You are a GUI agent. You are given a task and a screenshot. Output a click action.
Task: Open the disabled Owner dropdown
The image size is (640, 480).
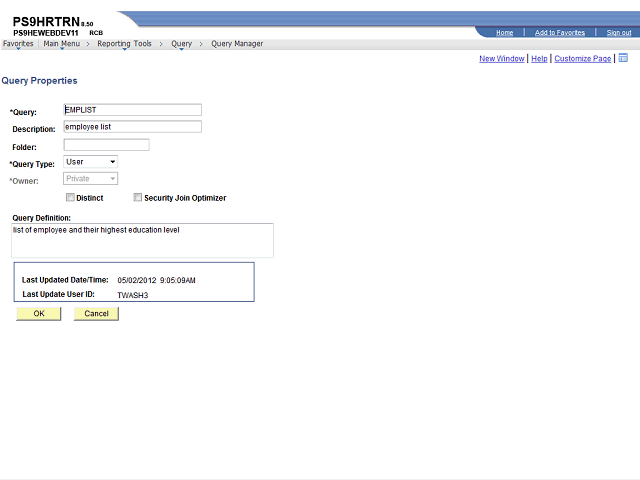coord(91,179)
